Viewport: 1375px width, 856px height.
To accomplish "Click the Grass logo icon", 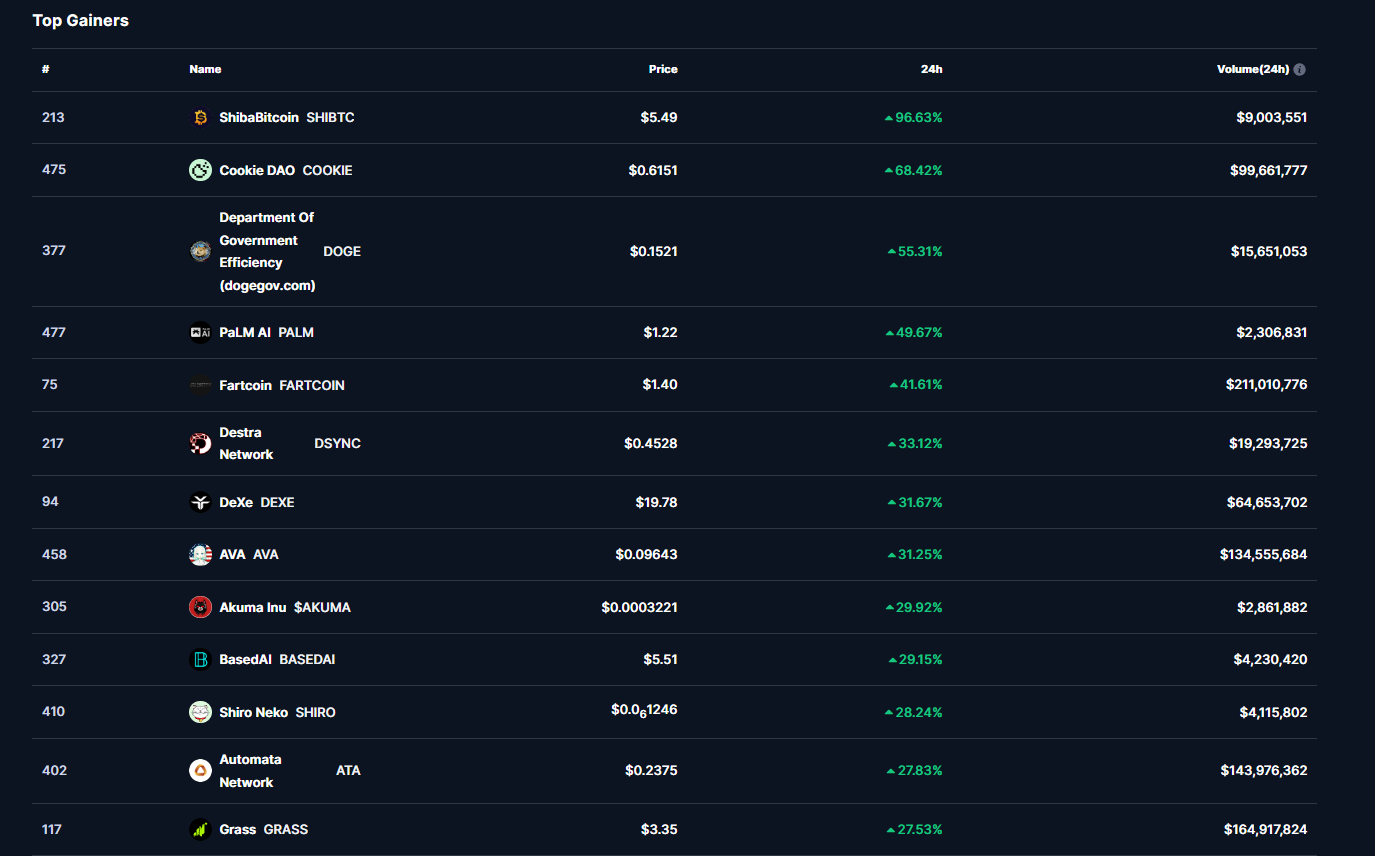I will point(200,829).
